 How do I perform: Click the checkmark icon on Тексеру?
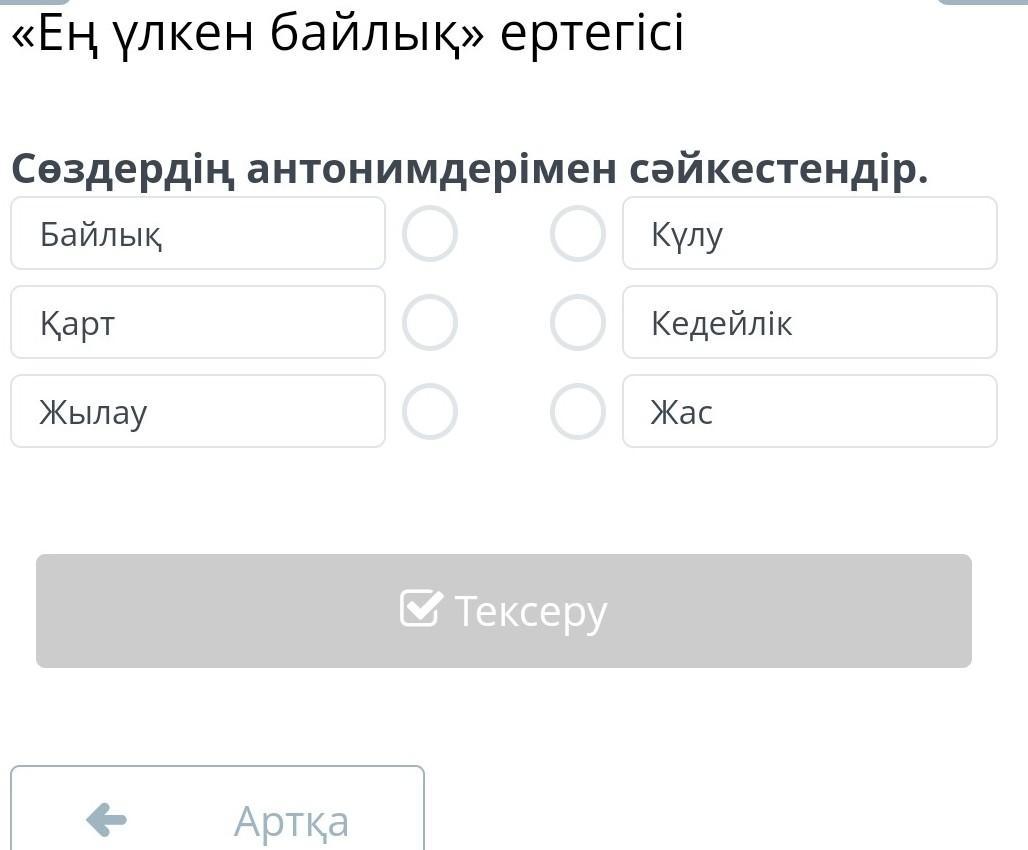pyautogui.click(x=420, y=608)
